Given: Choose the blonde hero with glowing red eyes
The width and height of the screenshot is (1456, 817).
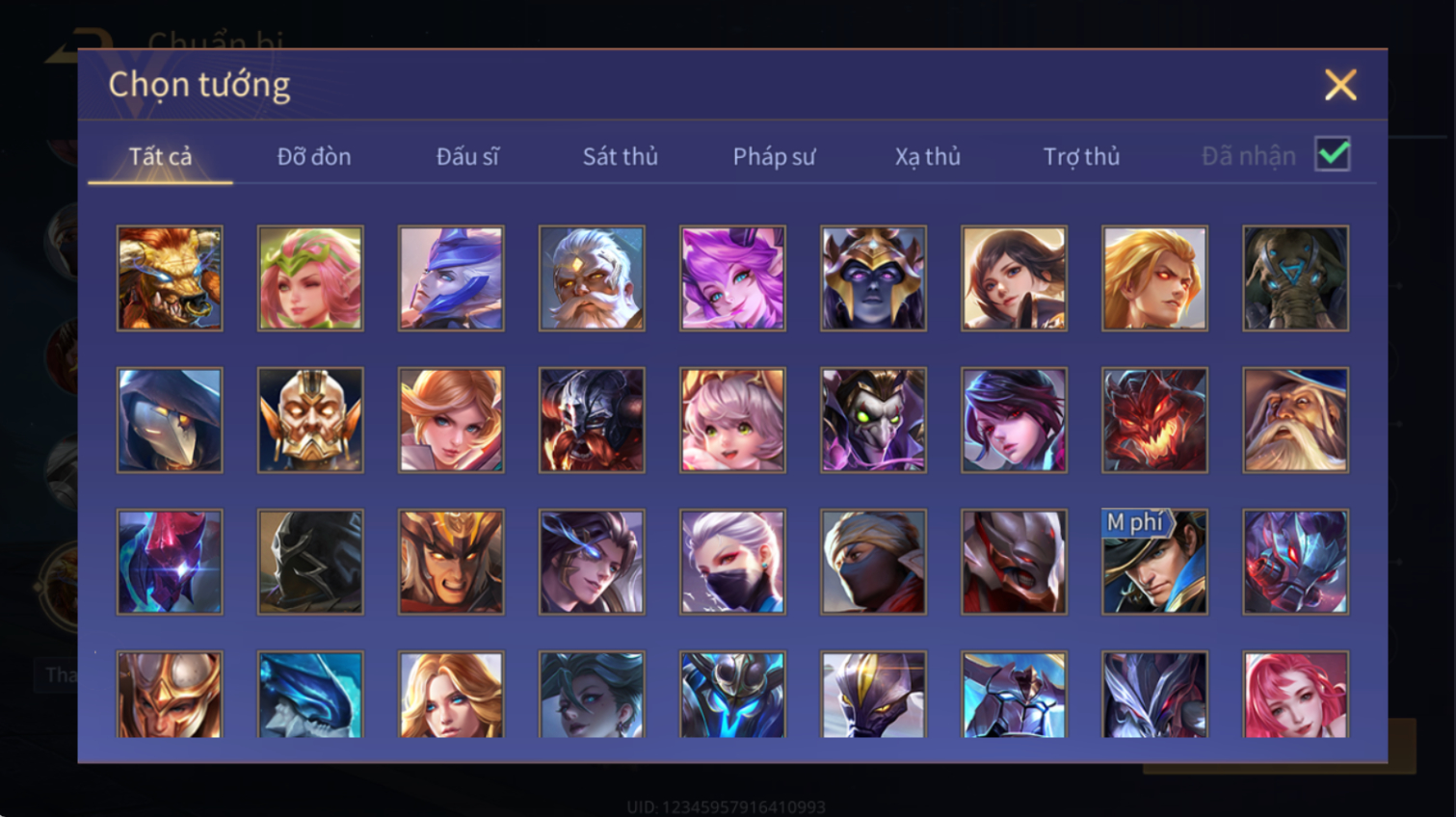Looking at the screenshot, I should (1154, 278).
